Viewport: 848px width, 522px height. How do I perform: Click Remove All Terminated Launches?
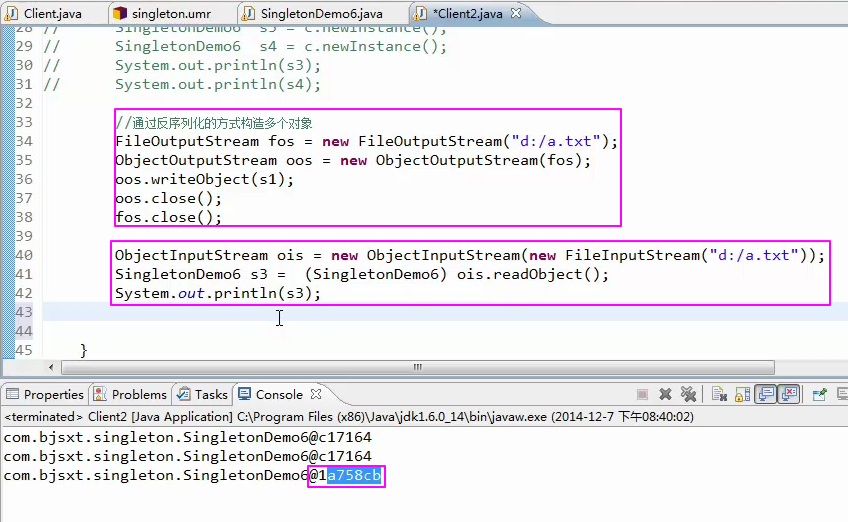click(x=688, y=394)
